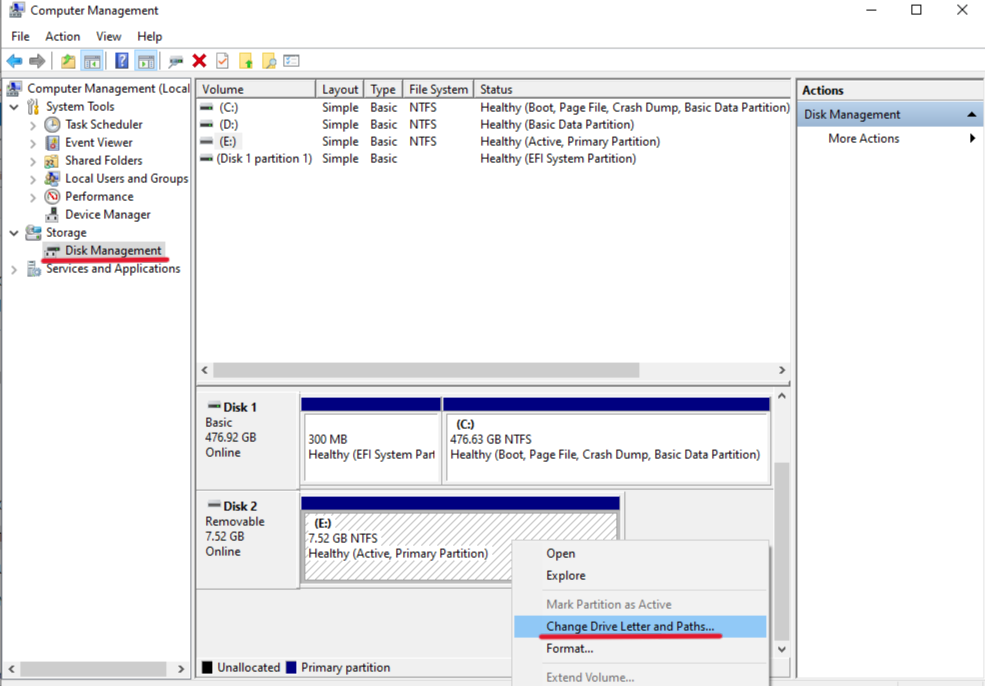Toggle the Show/Hide Action Pane toolbar icon

coord(145,60)
